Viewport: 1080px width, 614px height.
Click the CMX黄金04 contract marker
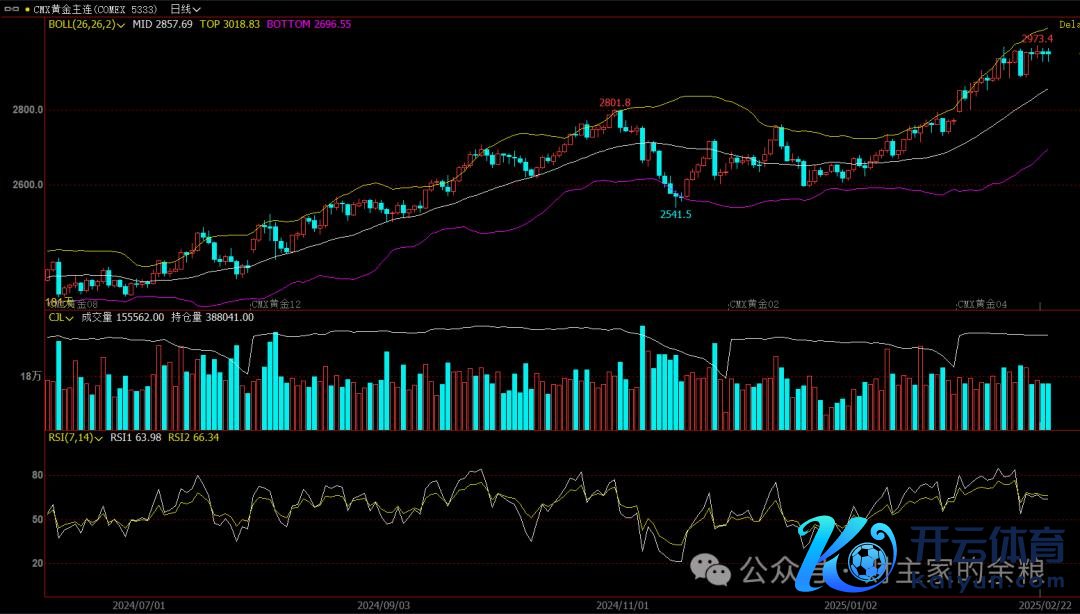(x=982, y=303)
